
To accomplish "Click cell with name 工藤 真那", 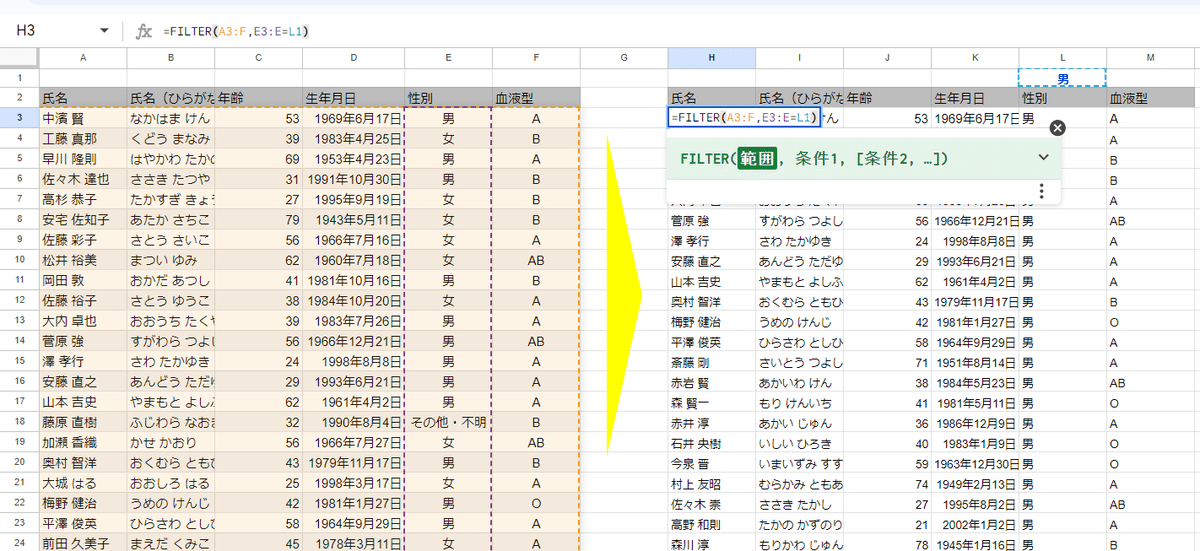I will [x=83, y=138].
